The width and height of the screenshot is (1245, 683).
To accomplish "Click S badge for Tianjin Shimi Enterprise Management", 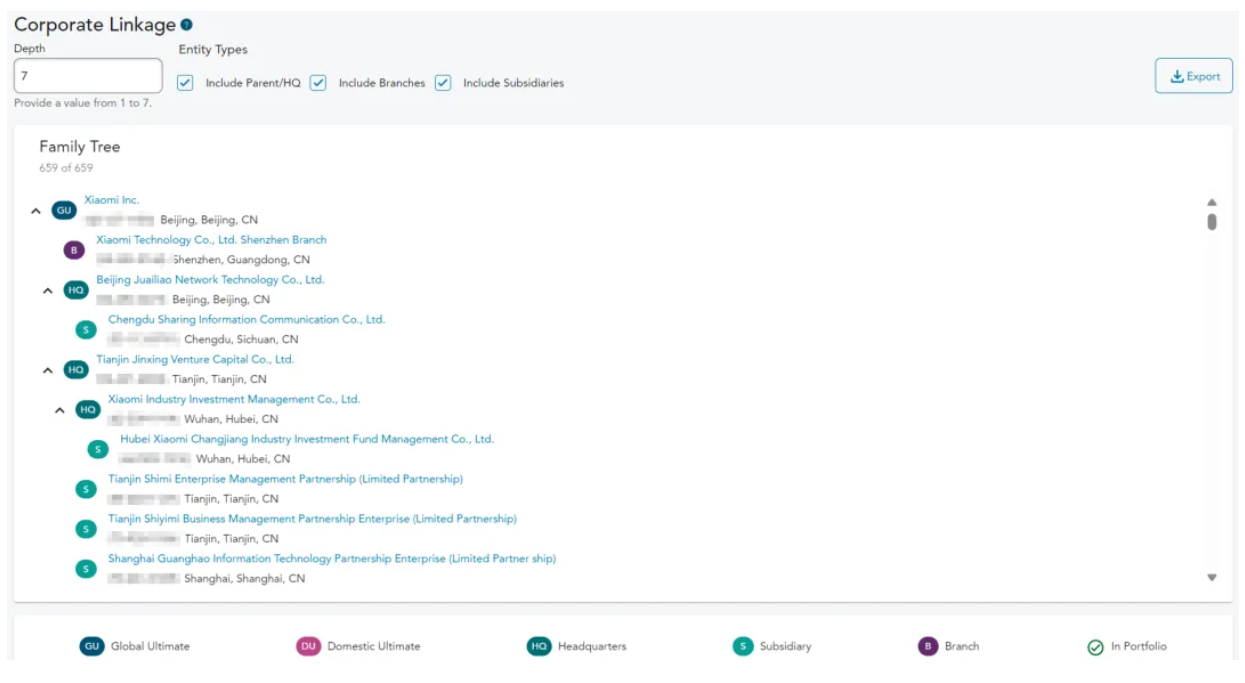I will 86,489.
